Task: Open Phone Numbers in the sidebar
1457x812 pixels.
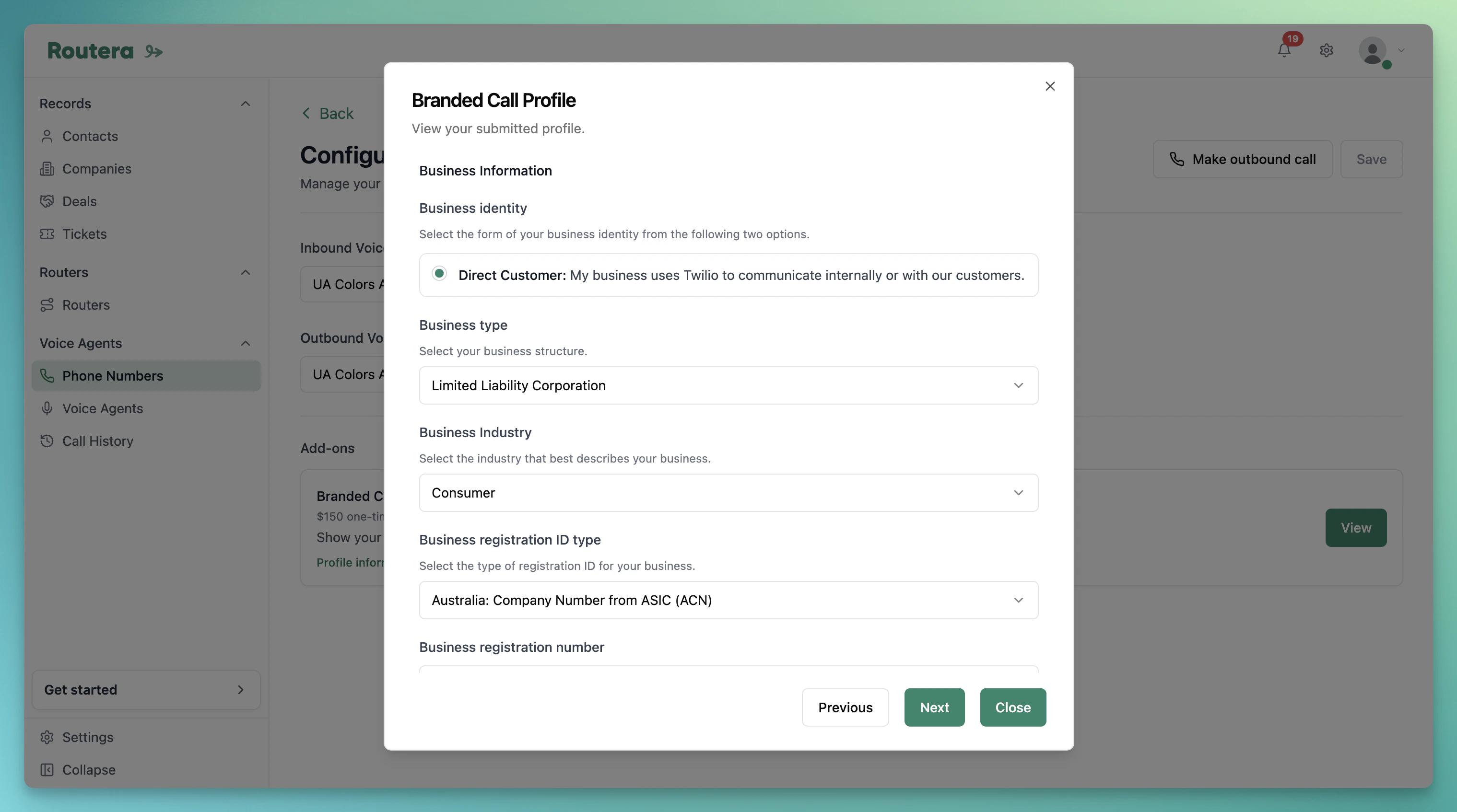Action: [146, 375]
